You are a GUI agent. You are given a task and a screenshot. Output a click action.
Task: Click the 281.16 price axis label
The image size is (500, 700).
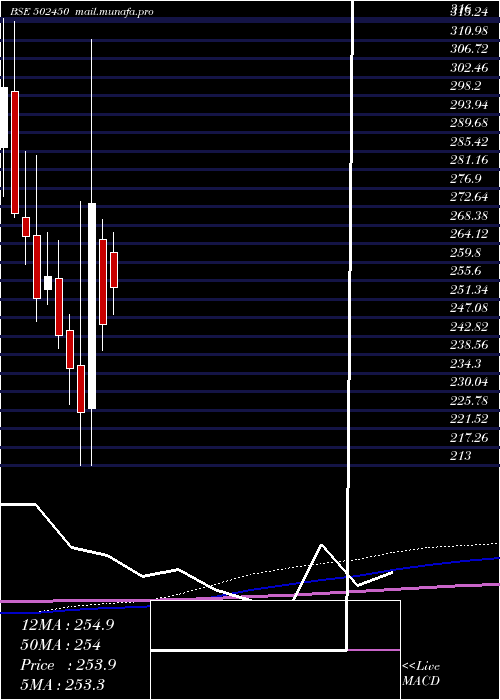(469, 160)
